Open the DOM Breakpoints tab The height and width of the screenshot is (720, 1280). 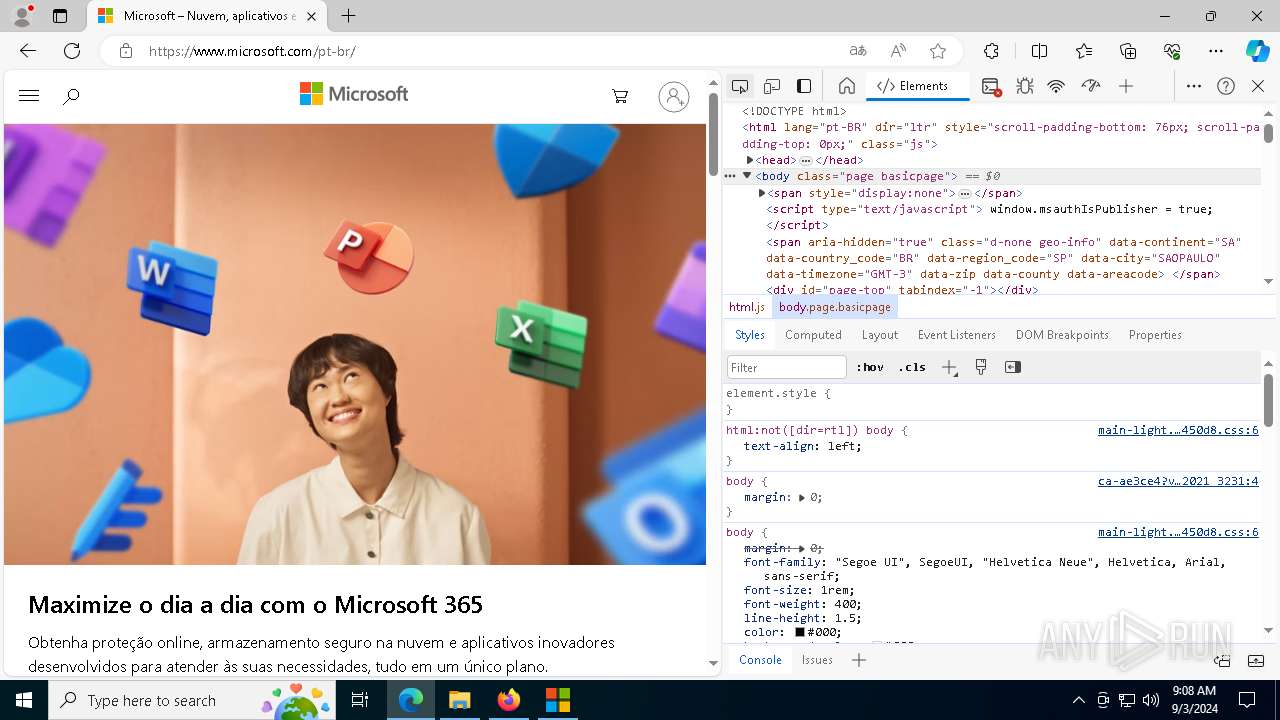(1062, 335)
